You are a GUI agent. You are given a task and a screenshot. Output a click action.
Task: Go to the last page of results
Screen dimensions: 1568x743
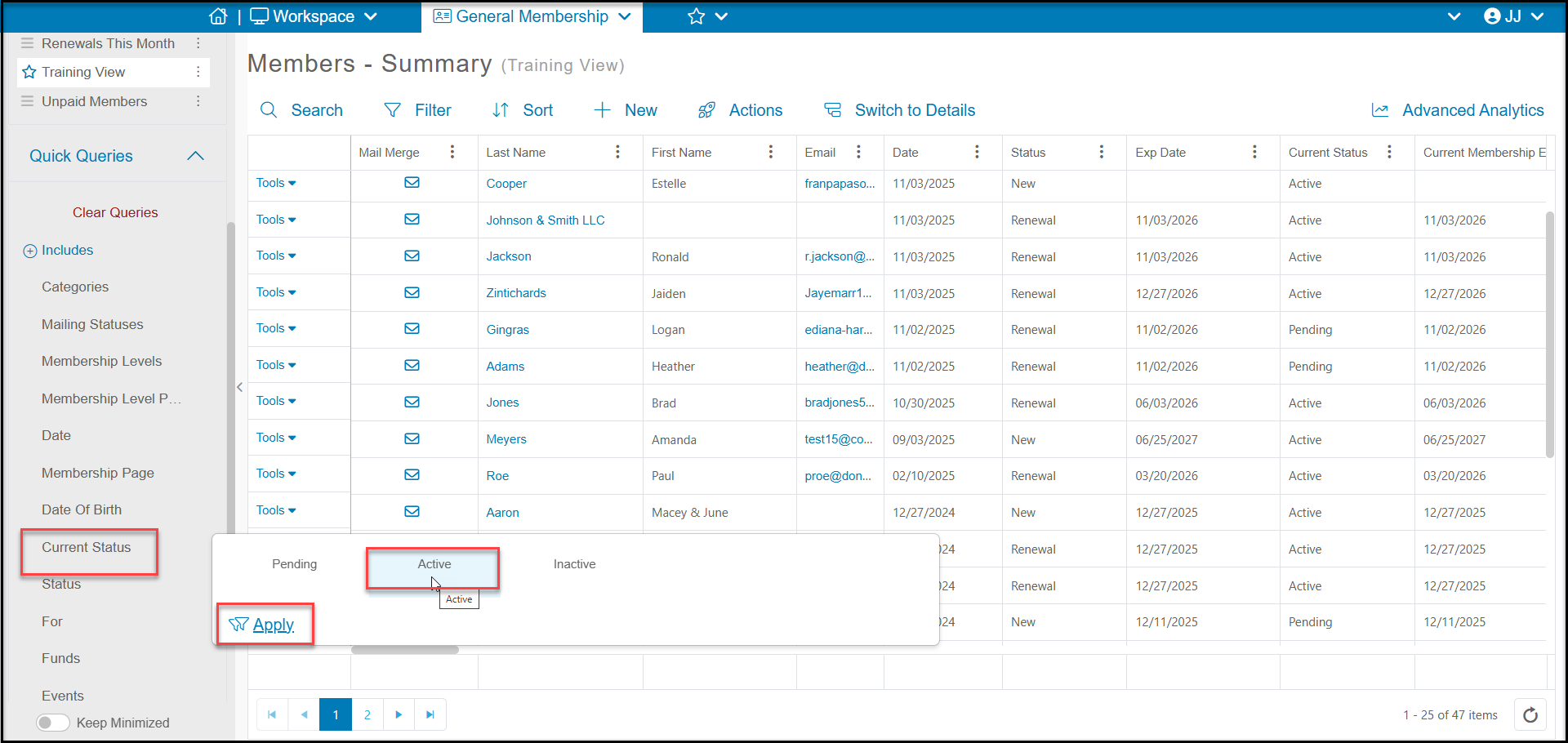[430, 714]
